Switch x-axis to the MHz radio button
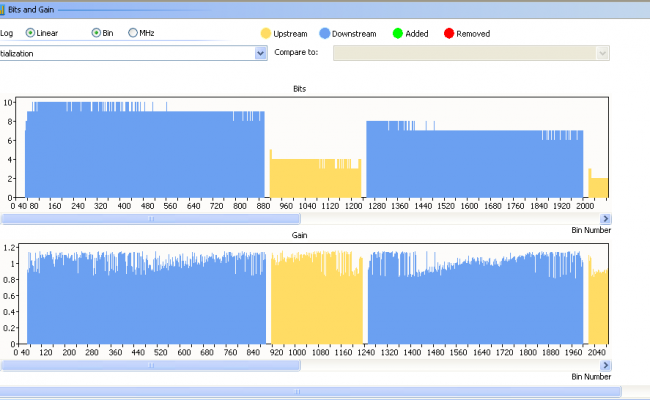The image size is (650, 400). point(133,33)
